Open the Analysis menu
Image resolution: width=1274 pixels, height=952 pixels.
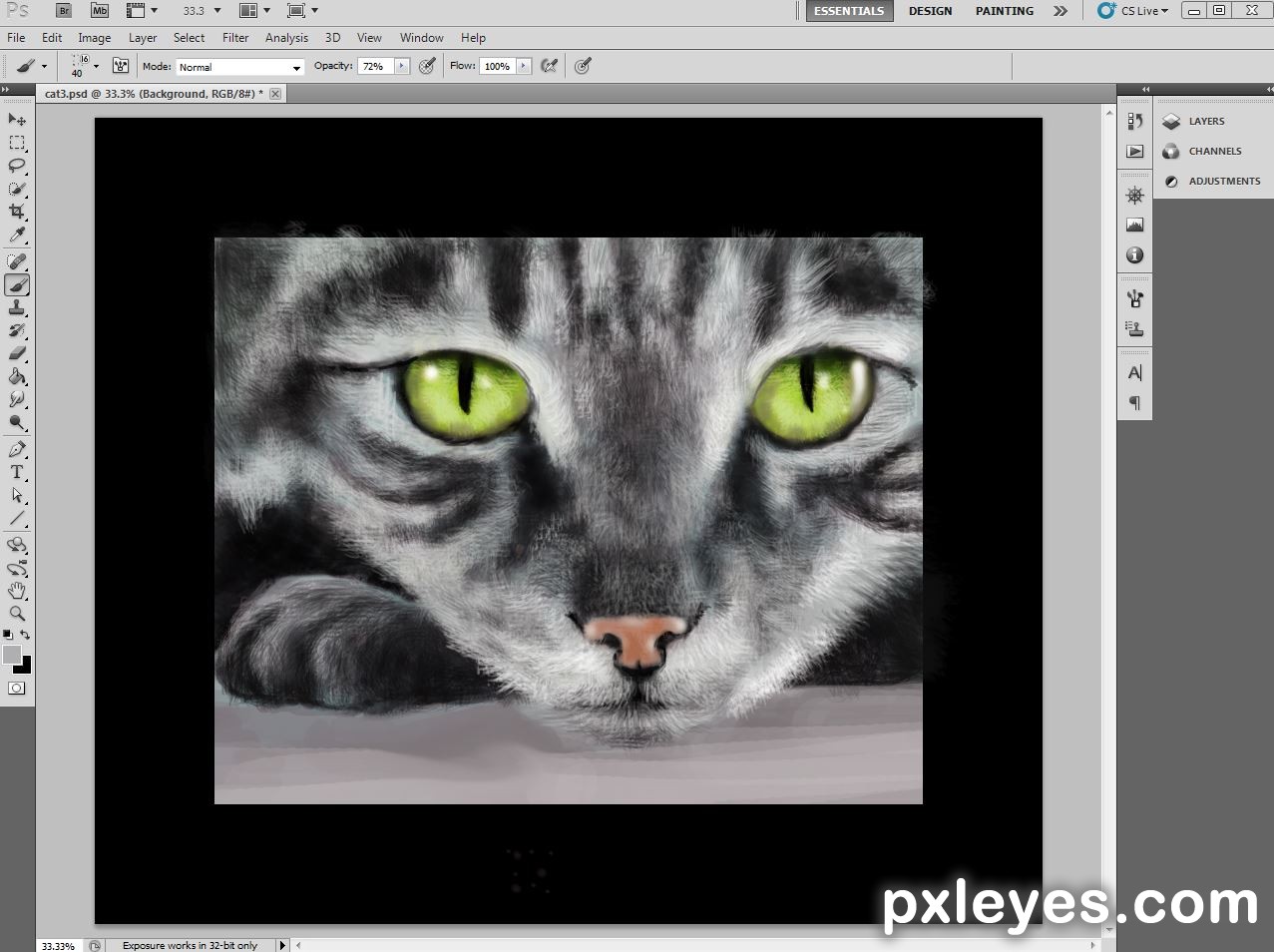coord(286,38)
